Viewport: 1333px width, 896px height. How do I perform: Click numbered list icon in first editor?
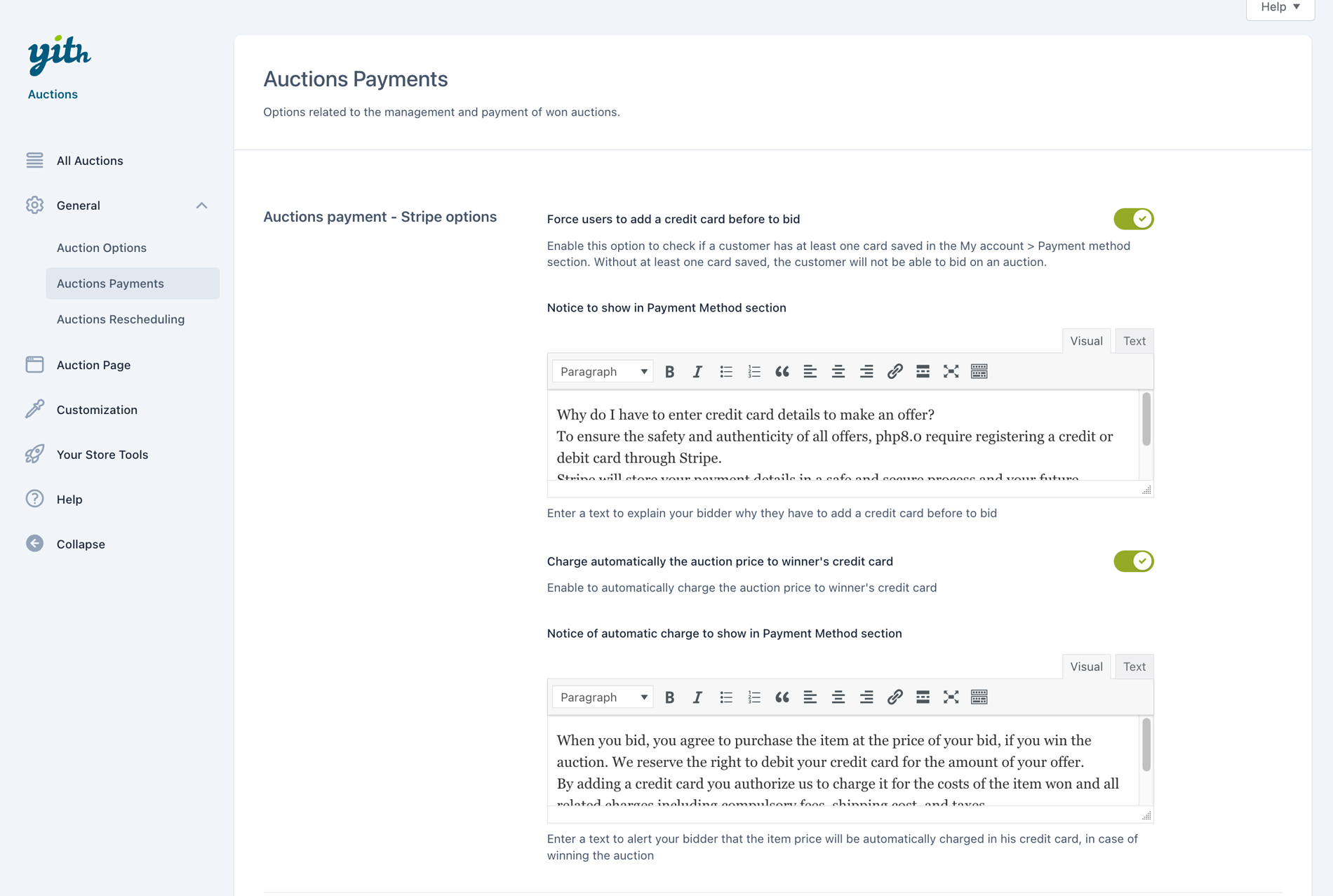(754, 372)
